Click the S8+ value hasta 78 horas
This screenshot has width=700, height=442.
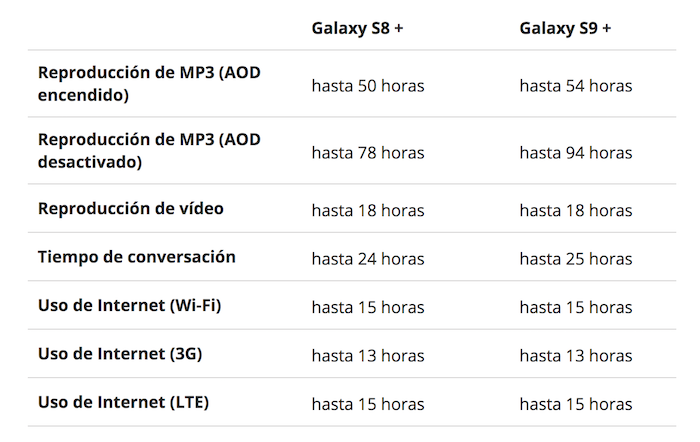368,153
